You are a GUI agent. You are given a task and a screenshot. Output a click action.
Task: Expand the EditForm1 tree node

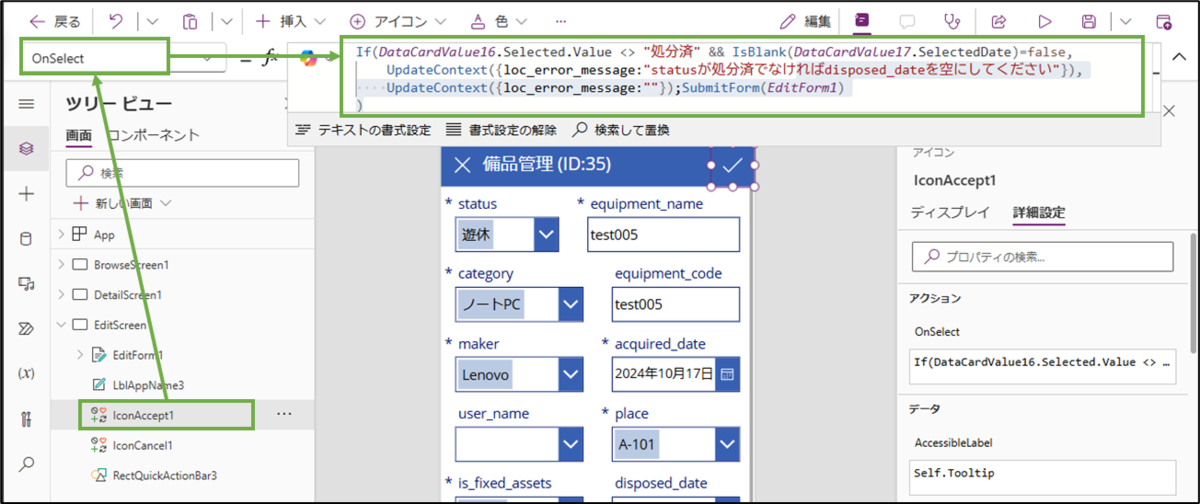[79, 355]
